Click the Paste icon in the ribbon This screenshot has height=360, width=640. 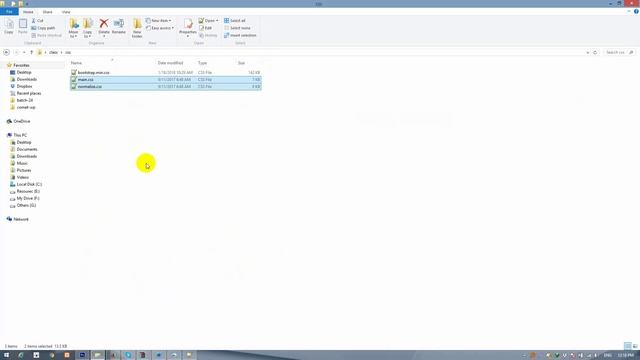click(23, 27)
